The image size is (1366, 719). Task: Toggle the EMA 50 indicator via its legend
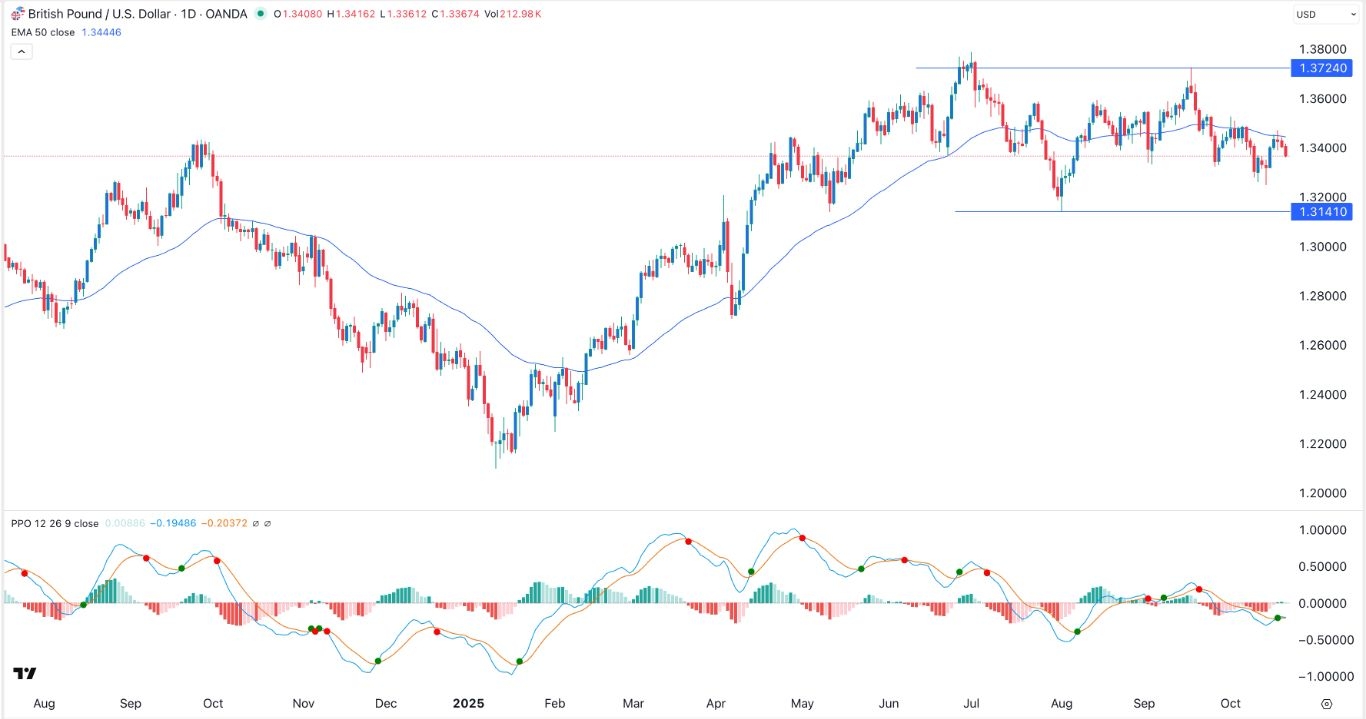[44, 32]
